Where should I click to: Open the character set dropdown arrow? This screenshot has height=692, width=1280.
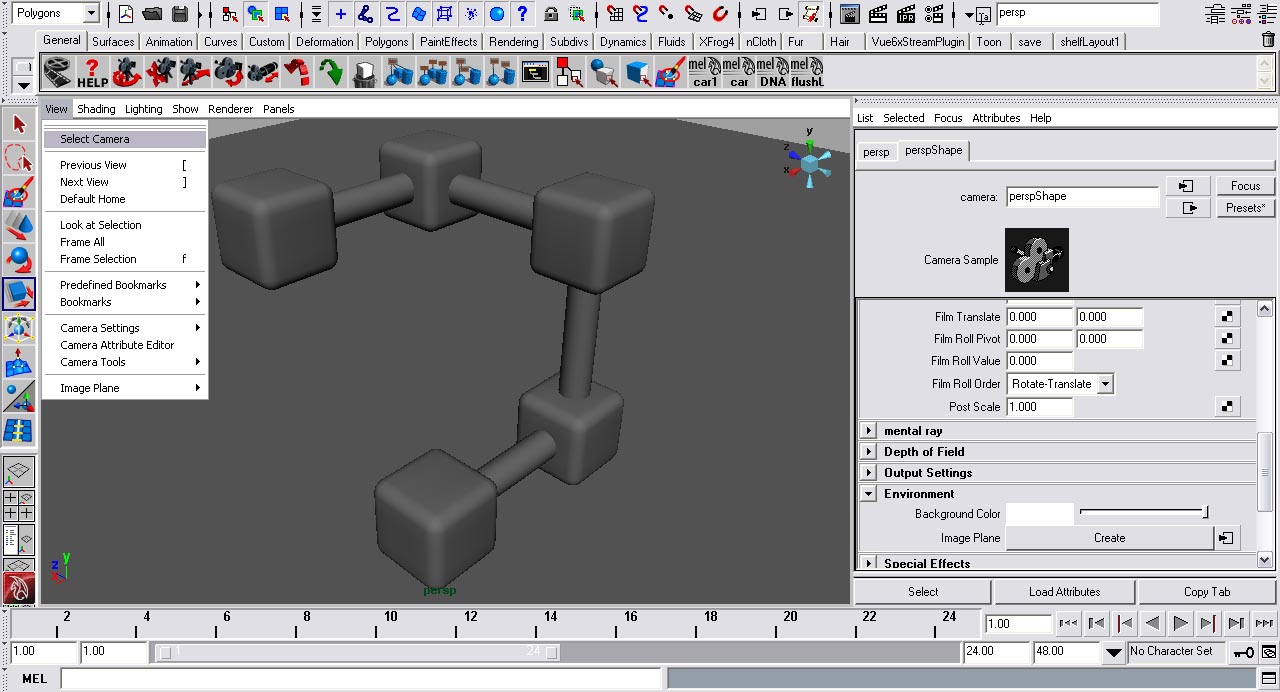1113,653
